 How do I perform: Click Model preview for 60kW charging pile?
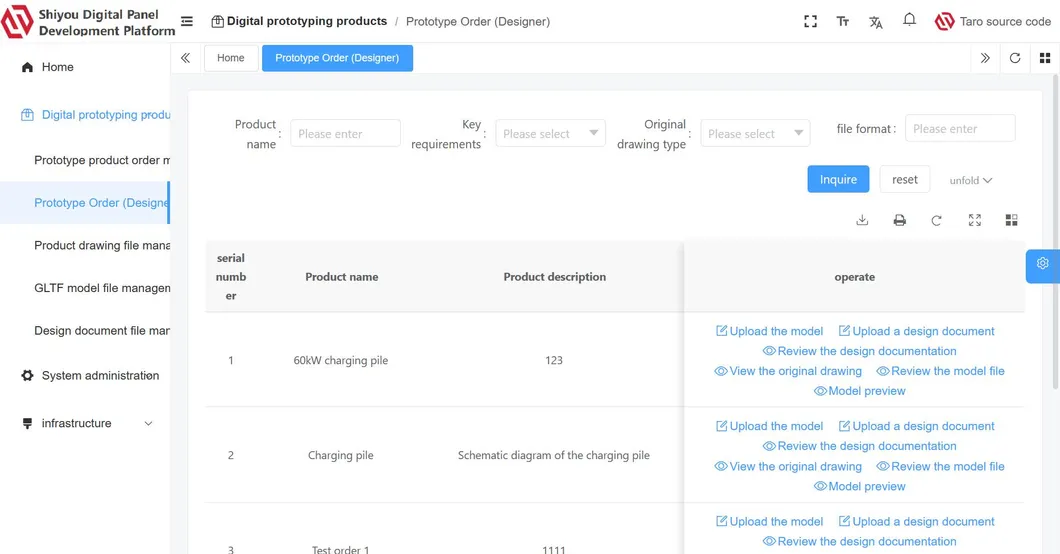tap(859, 391)
